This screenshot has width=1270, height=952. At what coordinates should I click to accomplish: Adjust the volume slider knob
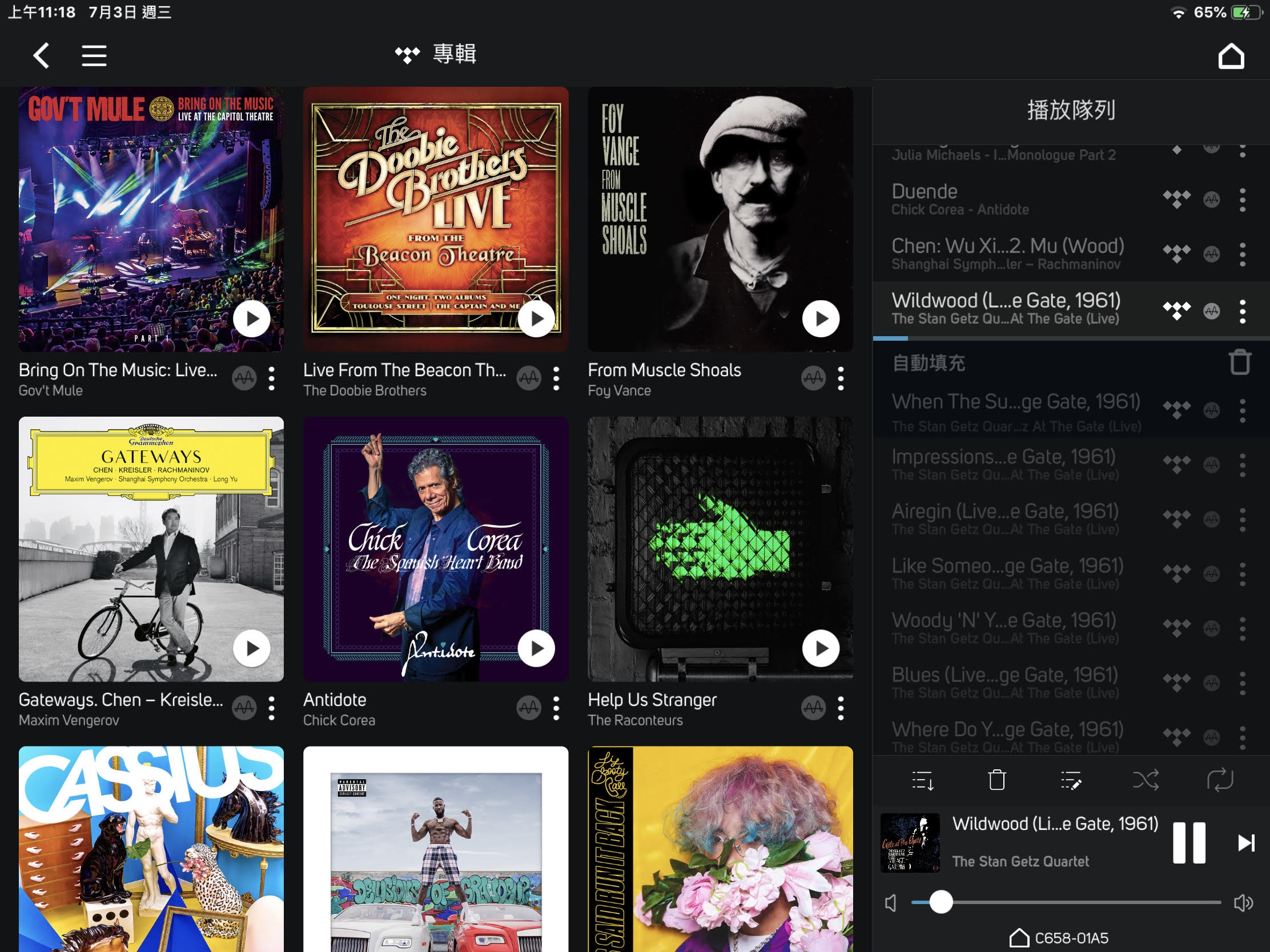(941, 902)
